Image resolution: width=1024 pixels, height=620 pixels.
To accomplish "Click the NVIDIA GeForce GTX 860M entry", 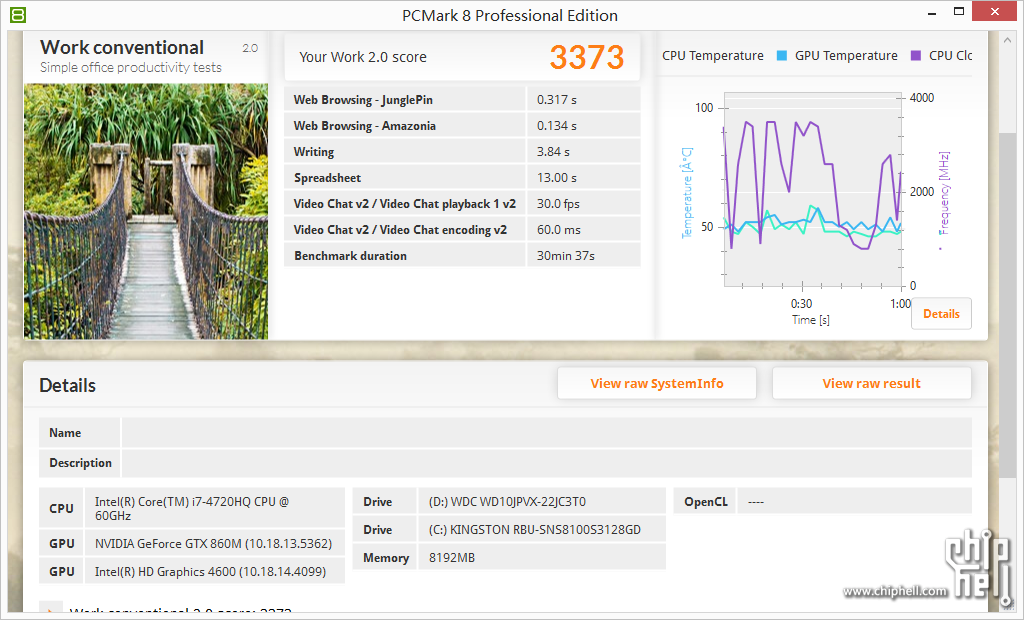I will [214, 544].
